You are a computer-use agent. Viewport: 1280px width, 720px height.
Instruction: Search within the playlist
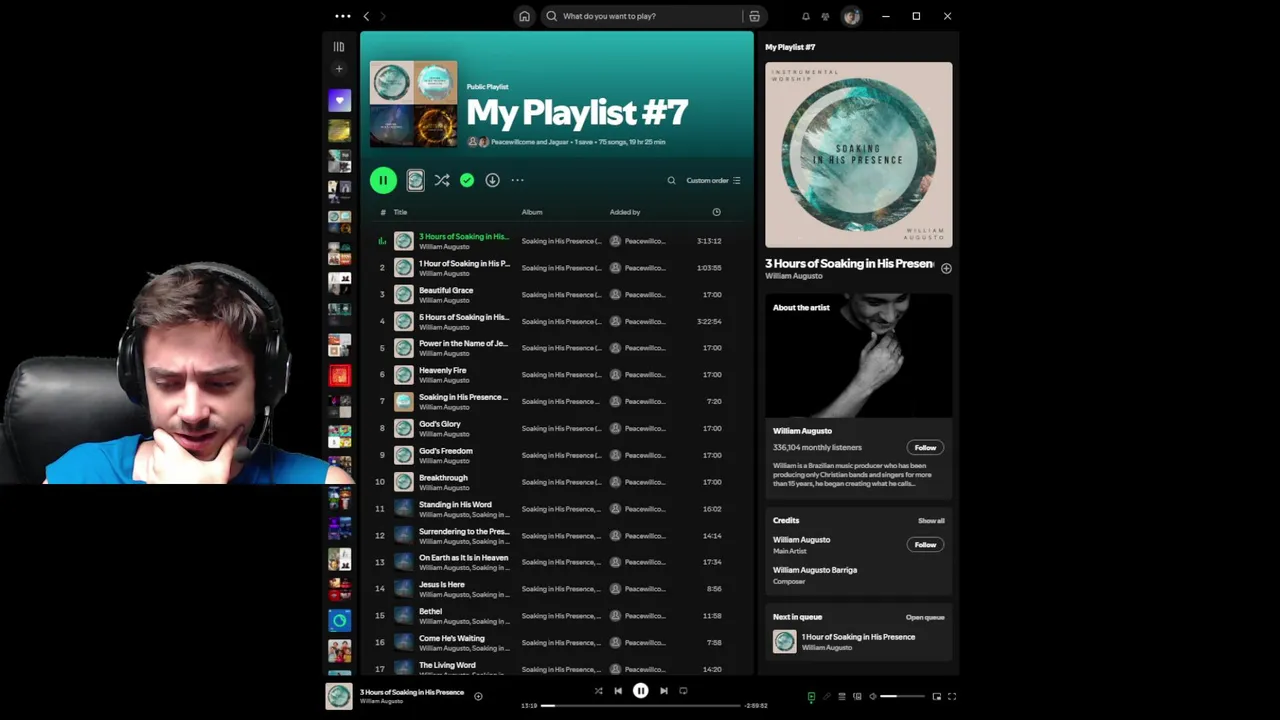[671, 181]
